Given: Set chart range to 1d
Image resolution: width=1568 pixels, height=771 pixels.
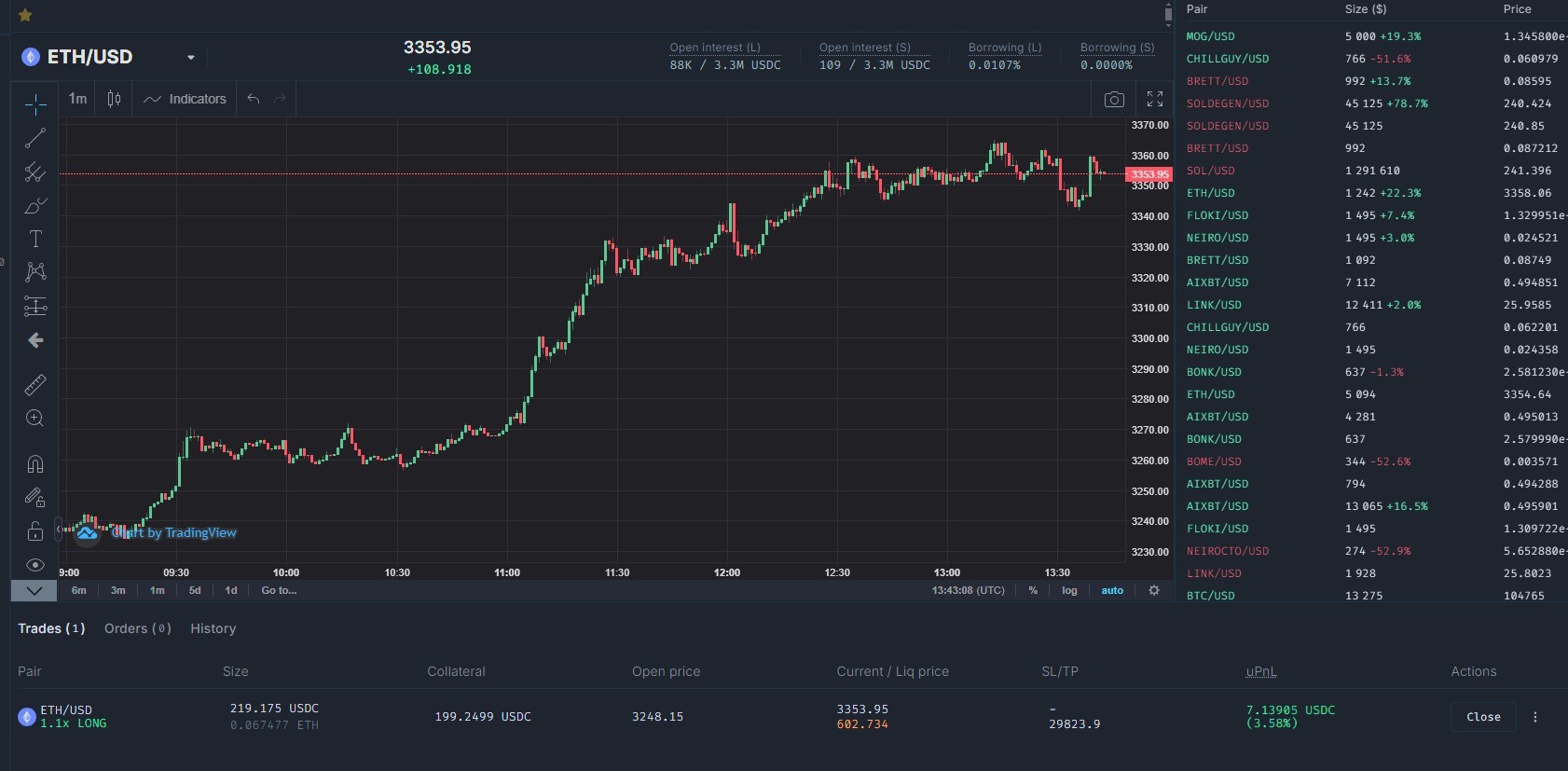Looking at the screenshot, I should [x=231, y=590].
